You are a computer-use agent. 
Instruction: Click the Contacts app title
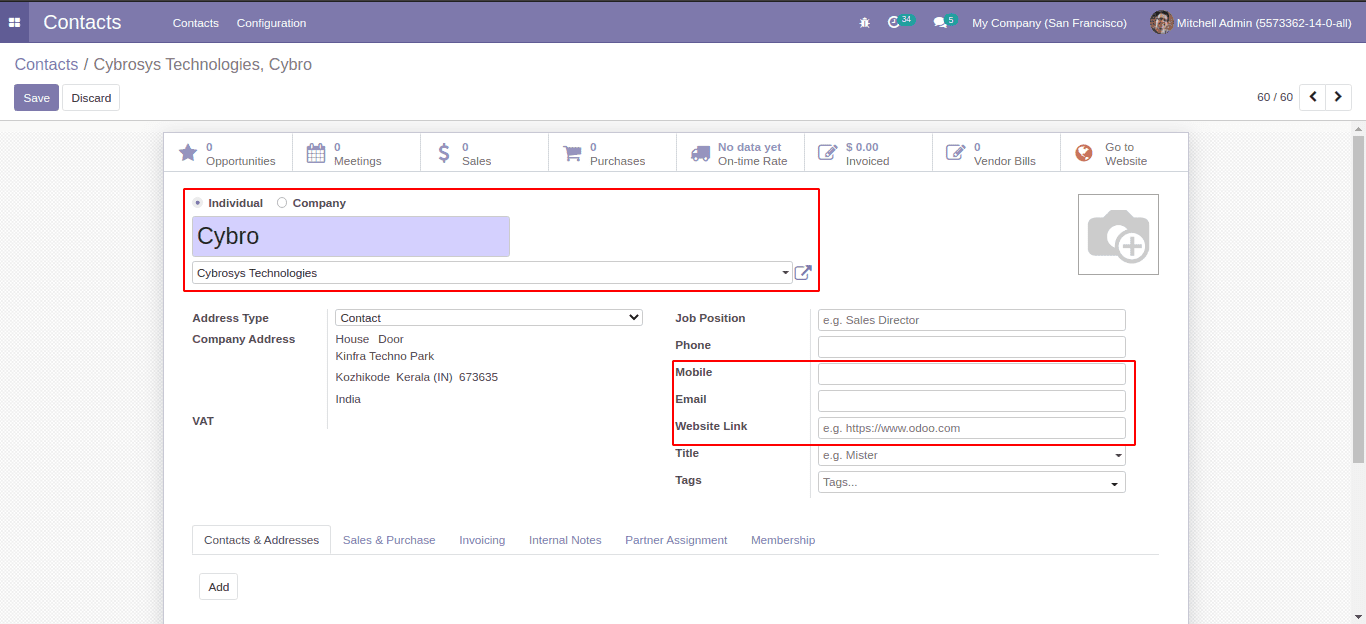point(82,22)
